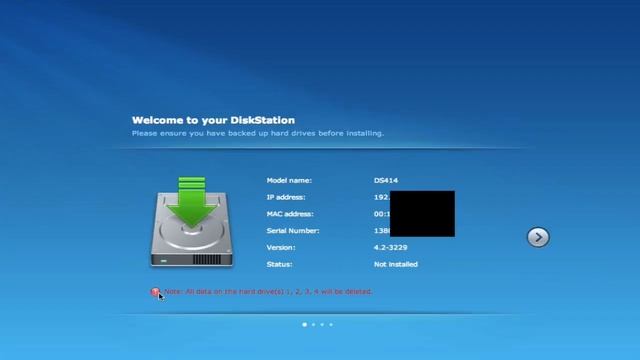Click the hard drive install icon

tap(192, 222)
